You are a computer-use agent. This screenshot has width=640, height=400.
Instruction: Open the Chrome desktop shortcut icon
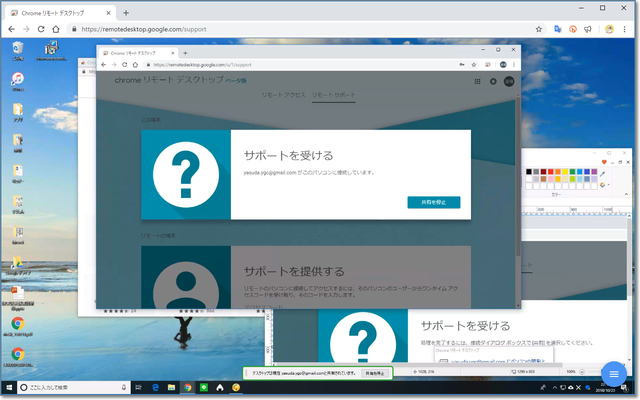(17, 325)
